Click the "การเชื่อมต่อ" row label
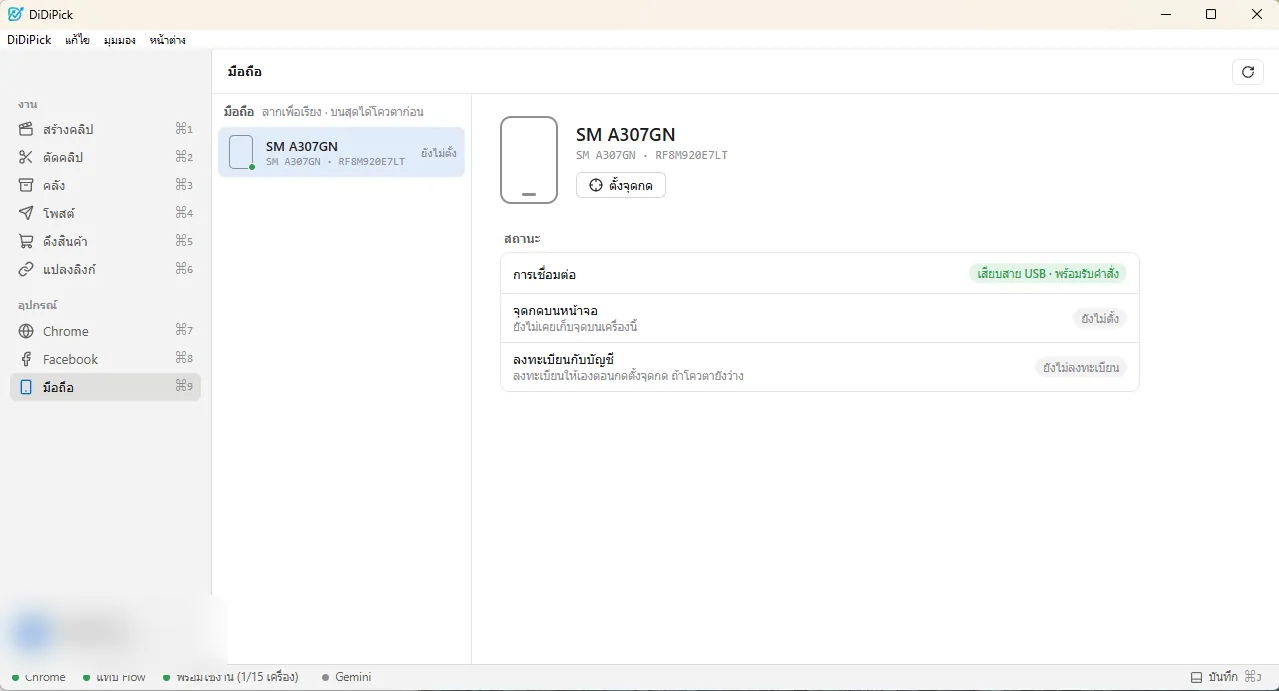The width and height of the screenshot is (1279, 691). click(x=544, y=274)
